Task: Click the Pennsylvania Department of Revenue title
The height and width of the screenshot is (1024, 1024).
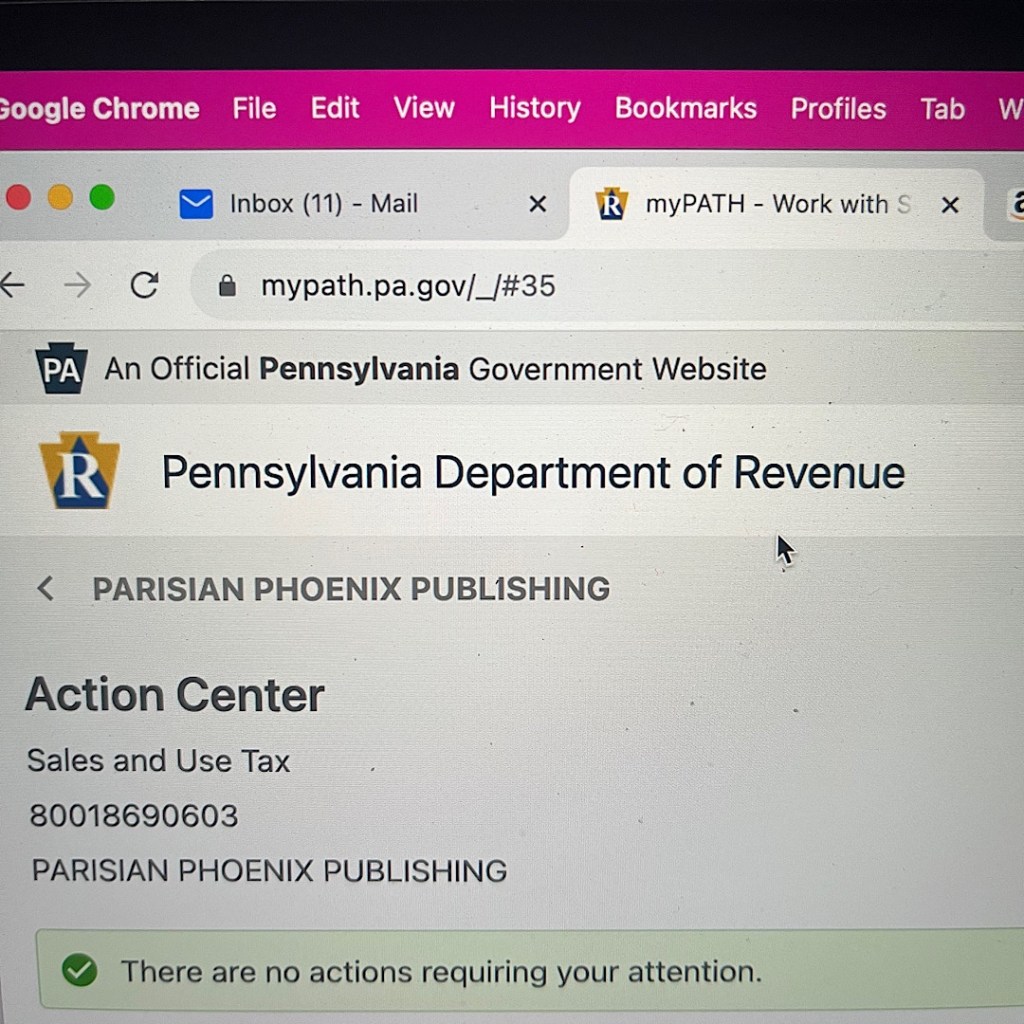Action: (533, 472)
